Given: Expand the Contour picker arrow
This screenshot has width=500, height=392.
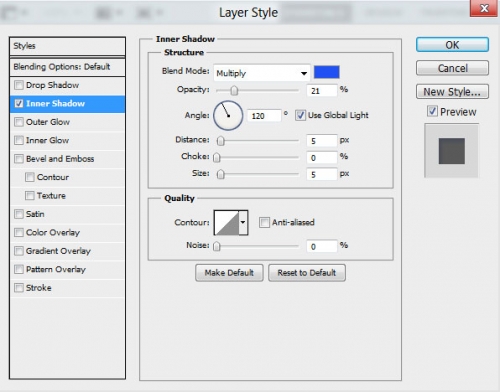Looking at the screenshot, I should (x=243, y=223).
